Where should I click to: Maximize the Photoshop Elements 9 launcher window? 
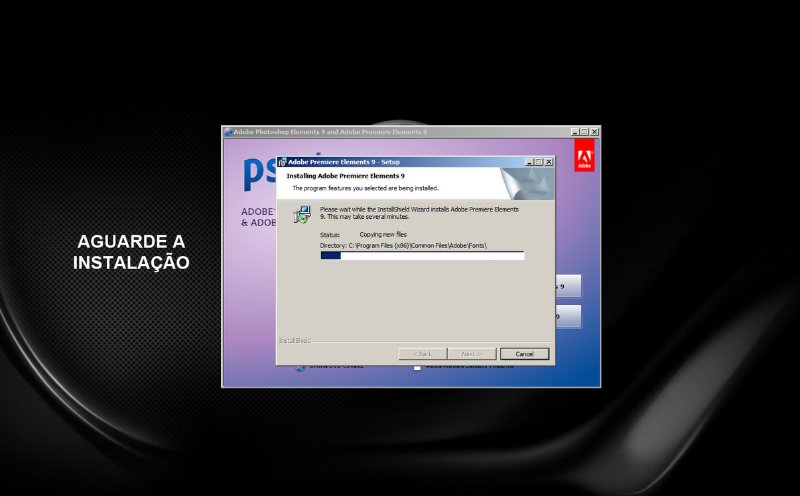(x=584, y=132)
